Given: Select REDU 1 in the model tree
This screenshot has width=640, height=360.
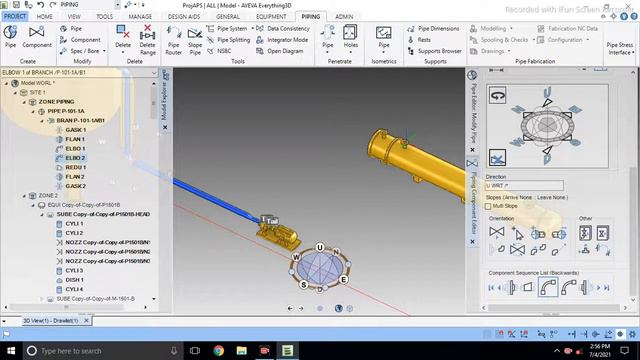Looking at the screenshot, I should click(x=76, y=167).
